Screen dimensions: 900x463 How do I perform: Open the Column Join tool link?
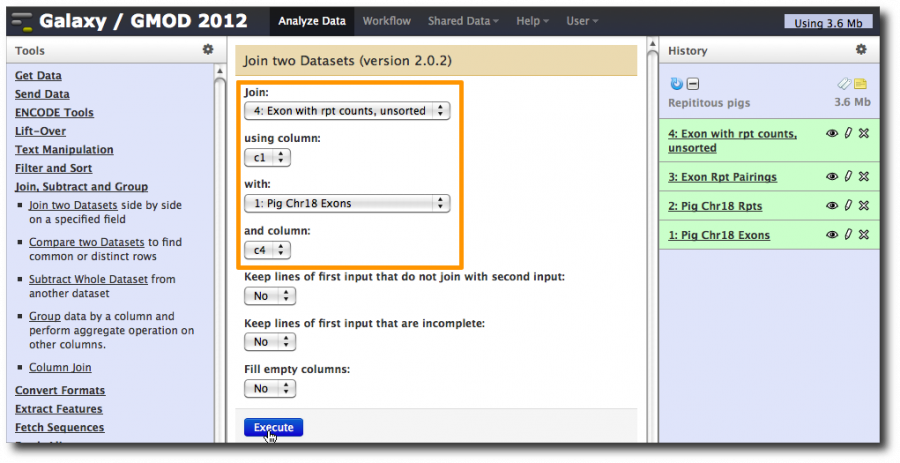click(x=60, y=367)
